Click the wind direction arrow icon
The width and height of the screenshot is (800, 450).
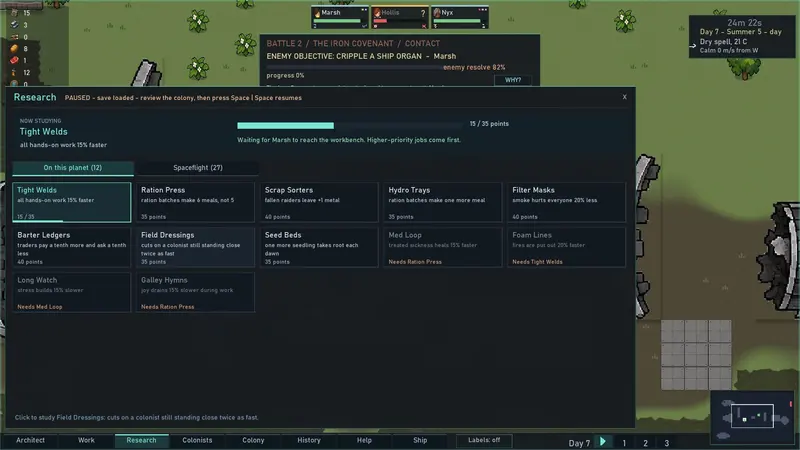click(x=693, y=46)
